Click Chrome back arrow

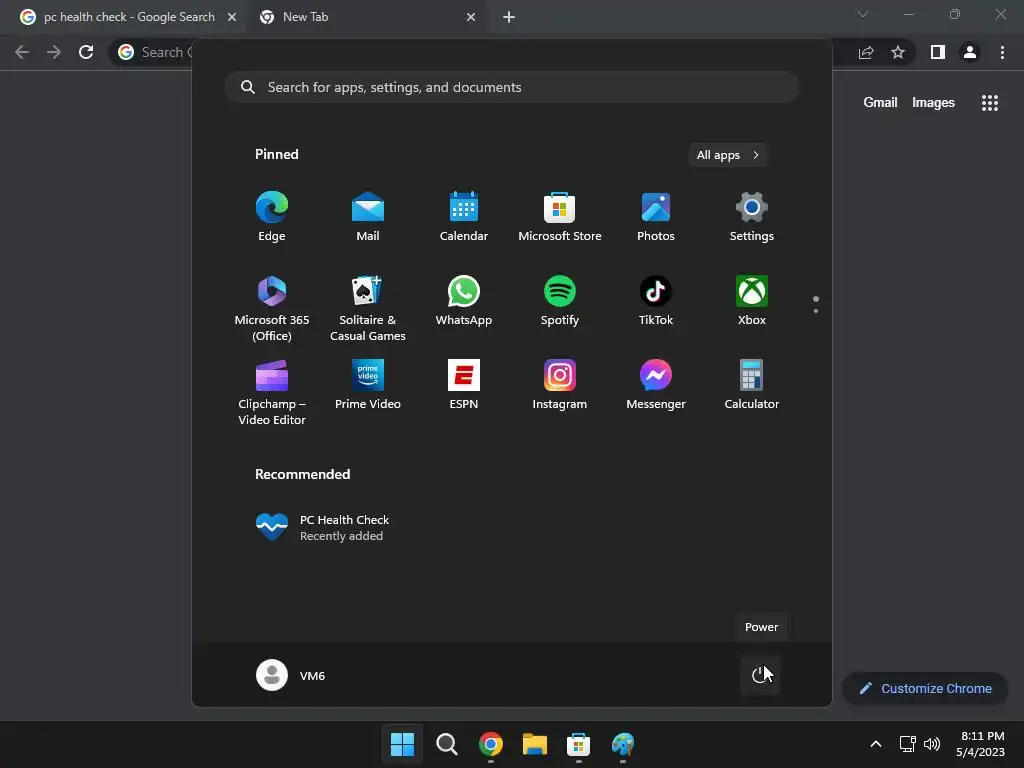22,52
